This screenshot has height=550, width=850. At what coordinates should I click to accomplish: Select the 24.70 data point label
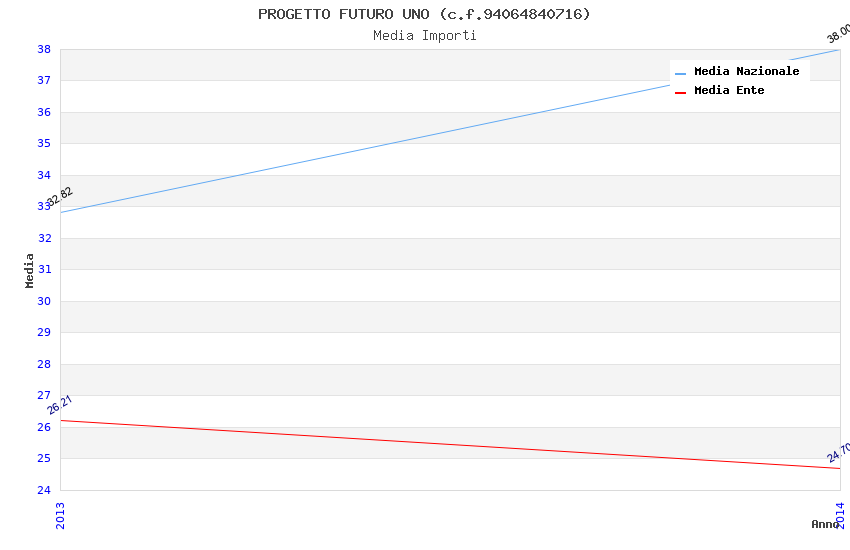(x=839, y=453)
